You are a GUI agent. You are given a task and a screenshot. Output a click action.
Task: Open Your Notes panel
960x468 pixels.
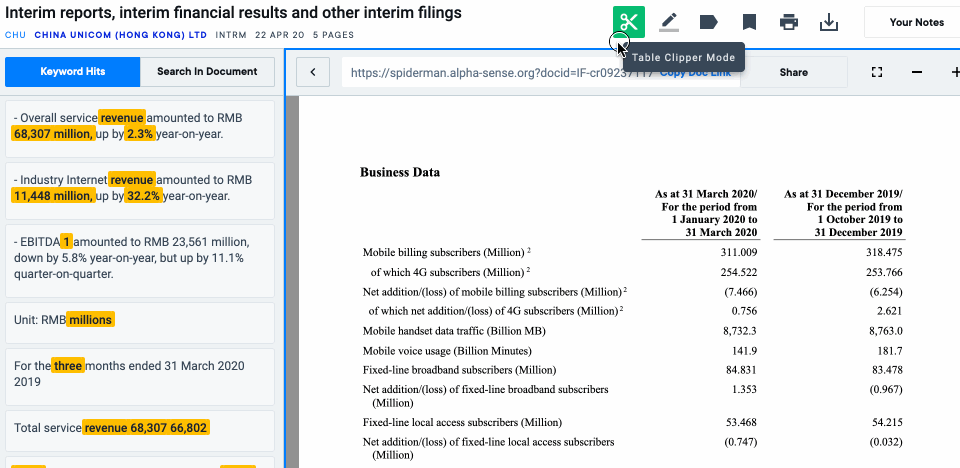[x=916, y=22]
